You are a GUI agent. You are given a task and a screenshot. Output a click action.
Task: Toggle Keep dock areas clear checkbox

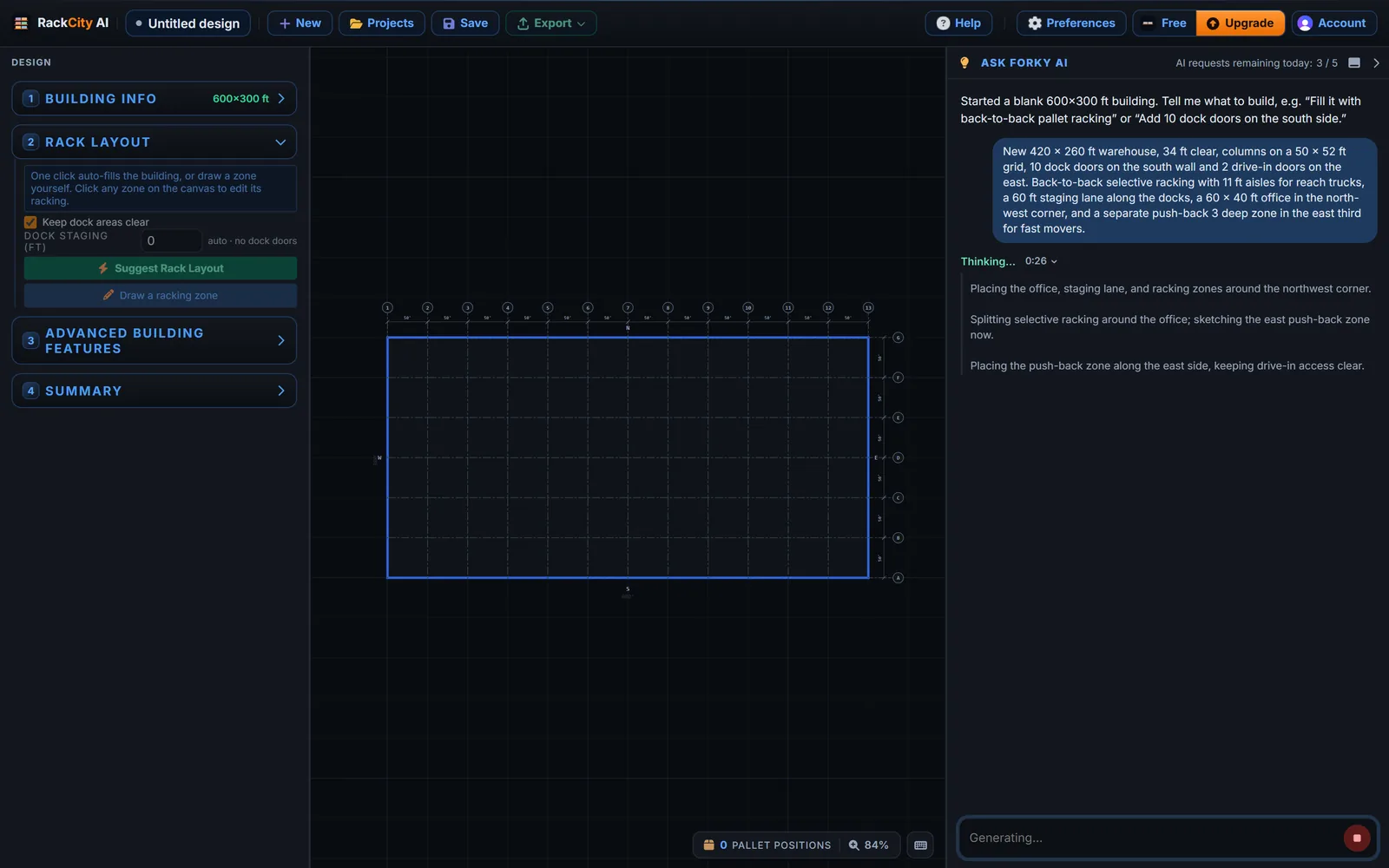(31, 223)
